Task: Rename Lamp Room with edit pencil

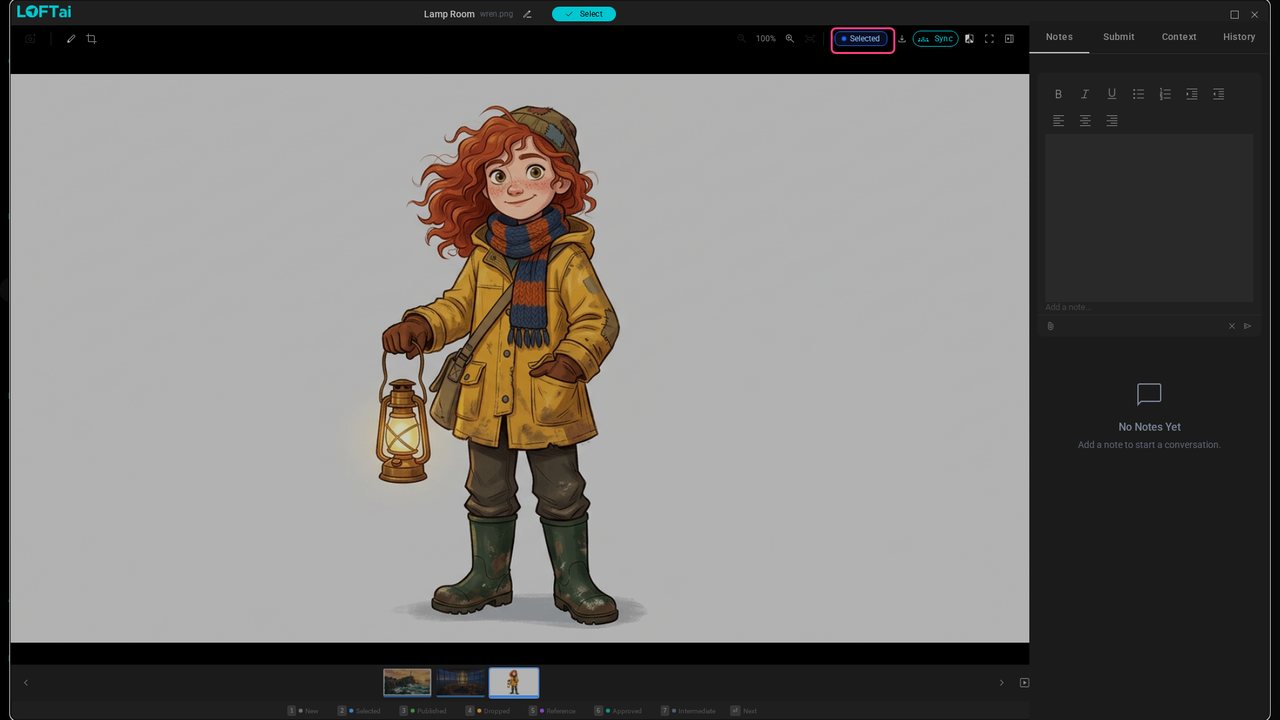Action: [x=527, y=14]
